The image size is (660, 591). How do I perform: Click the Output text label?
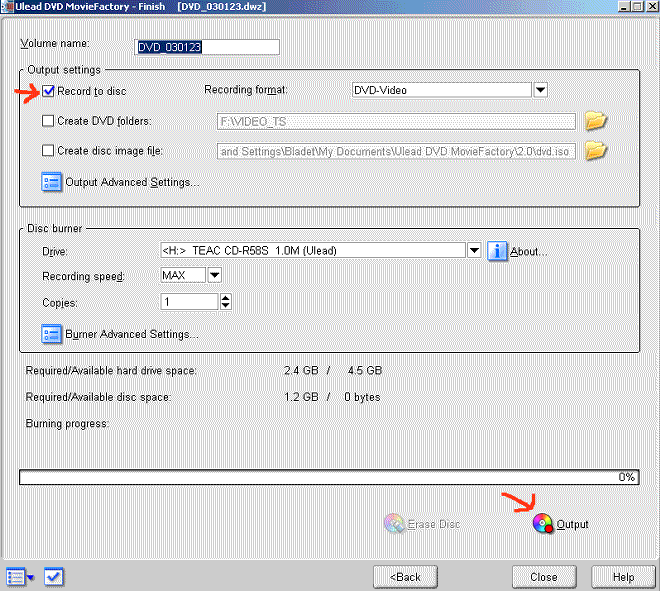click(x=572, y=524)
